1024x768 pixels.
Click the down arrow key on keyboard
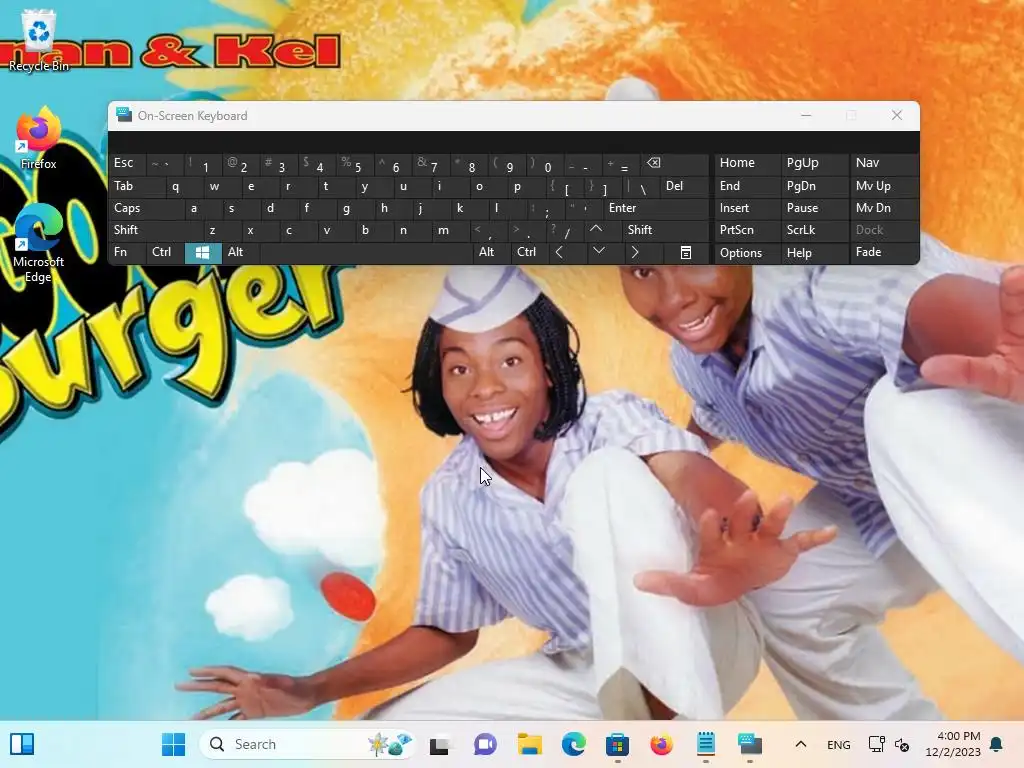(x=598, y=252)
